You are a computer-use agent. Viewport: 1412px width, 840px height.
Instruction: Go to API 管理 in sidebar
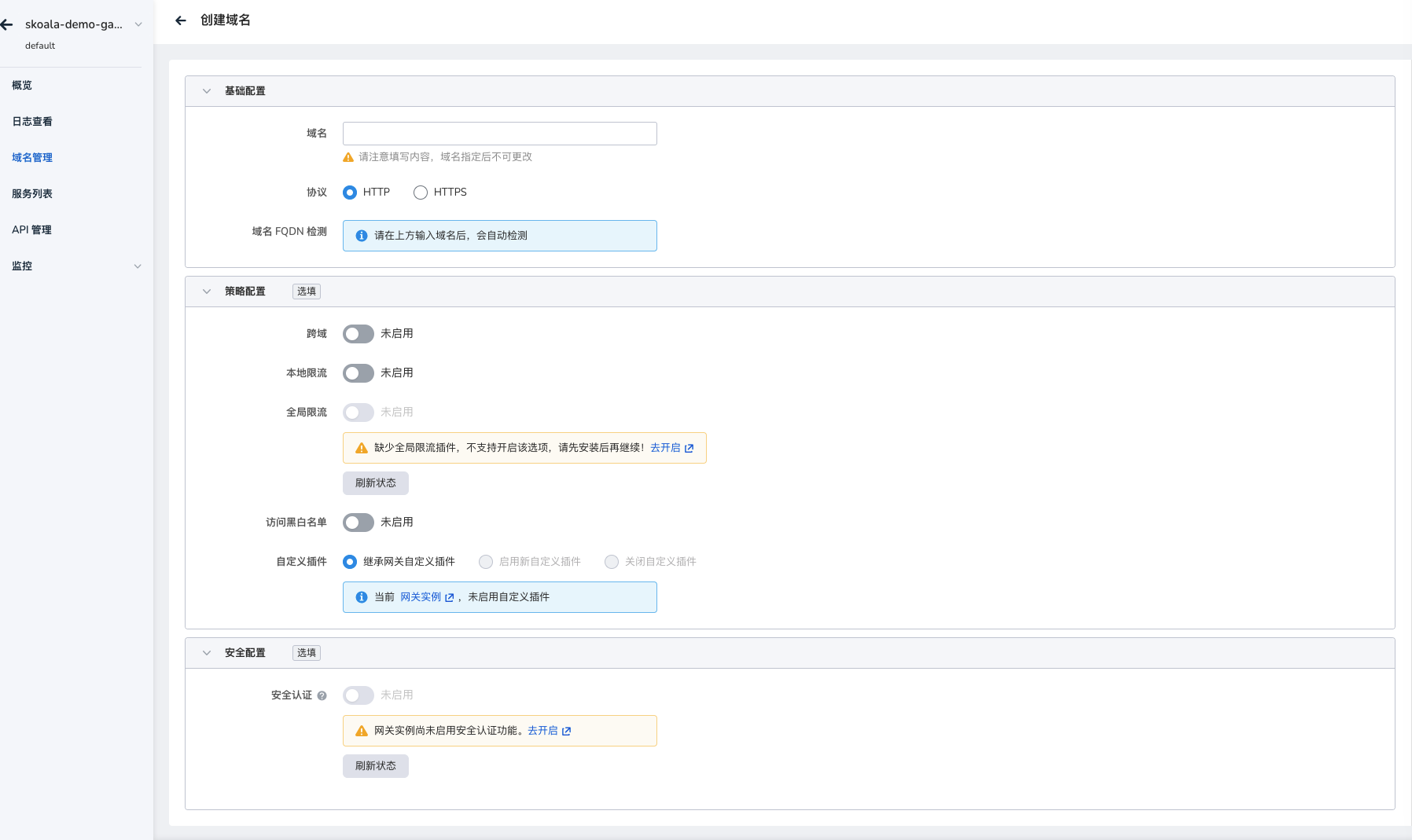pos(31,230)
